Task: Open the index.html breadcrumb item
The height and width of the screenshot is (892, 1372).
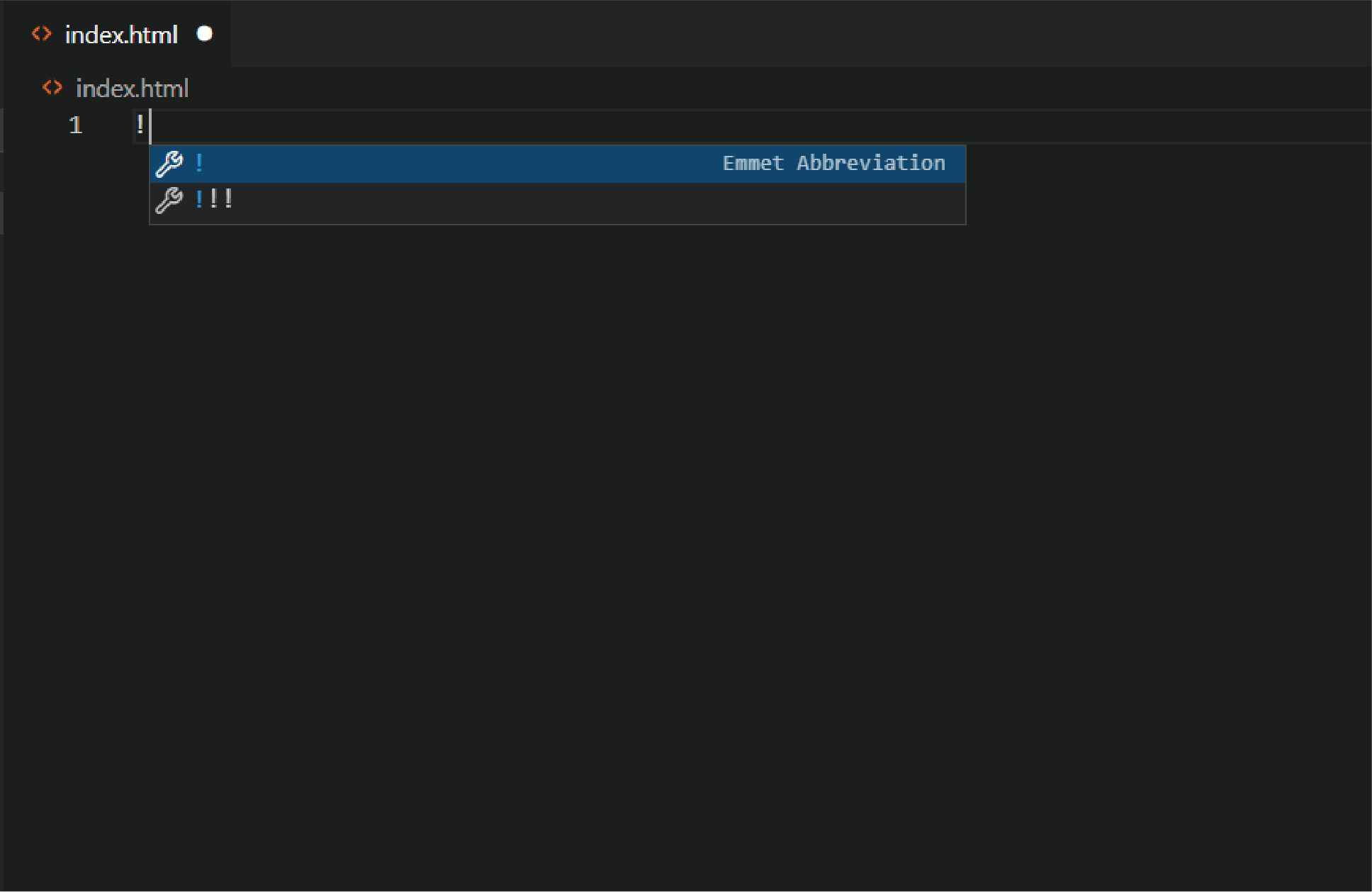Action: tap(132, 89)
